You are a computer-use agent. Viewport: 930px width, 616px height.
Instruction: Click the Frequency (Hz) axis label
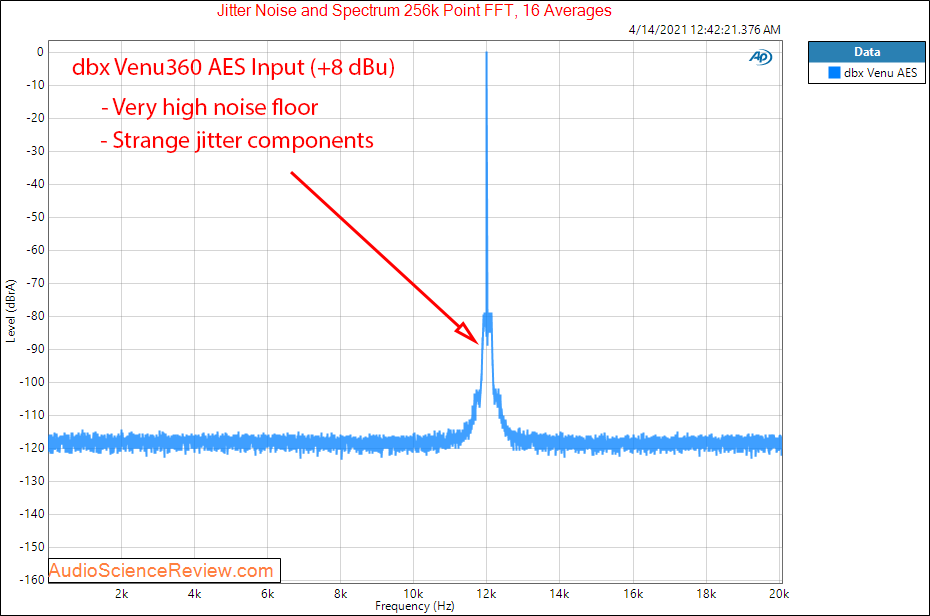pyautogui.click(x=415, y=606)
